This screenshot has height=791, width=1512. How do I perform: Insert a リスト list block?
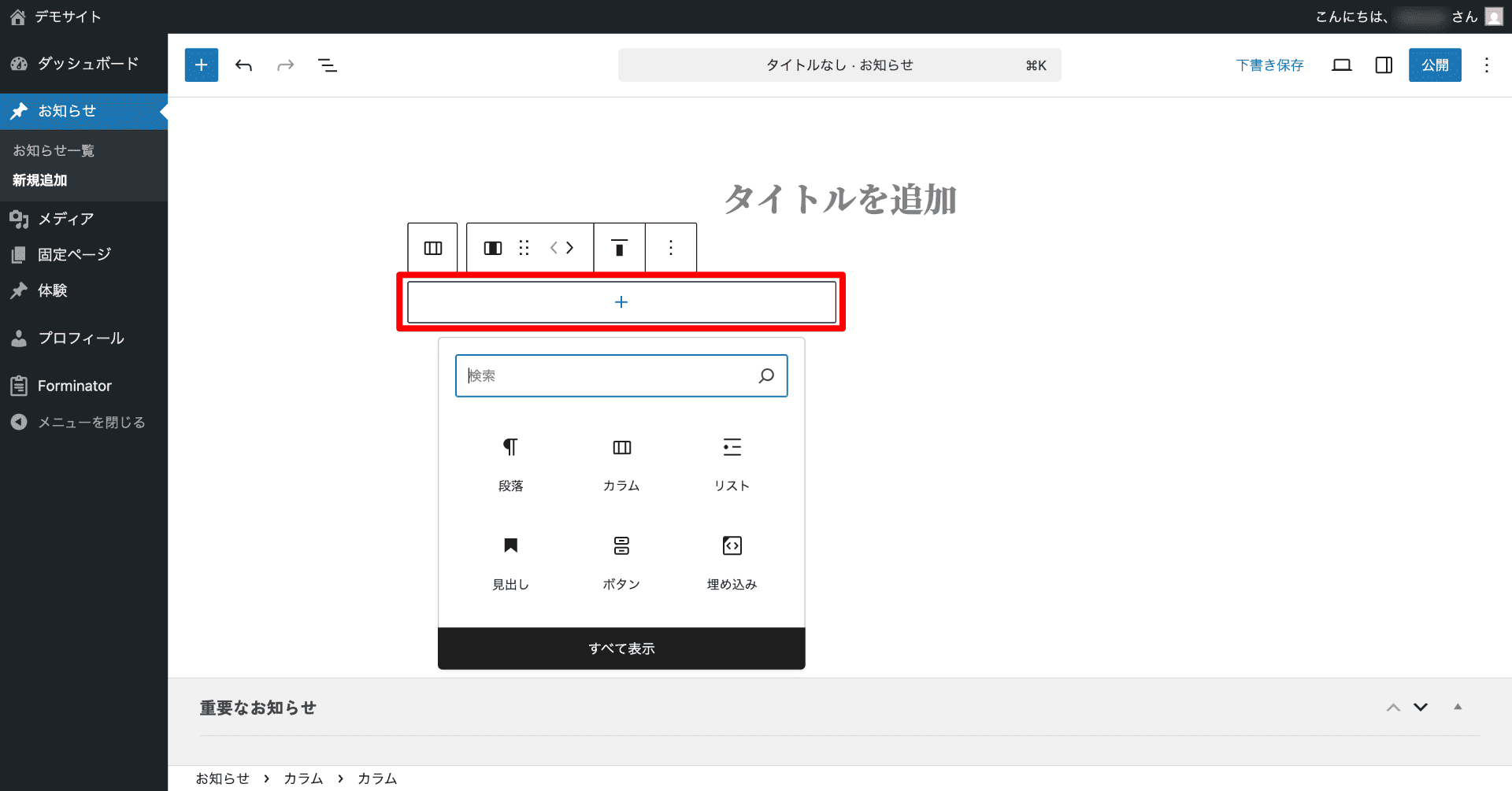[732, 464]
